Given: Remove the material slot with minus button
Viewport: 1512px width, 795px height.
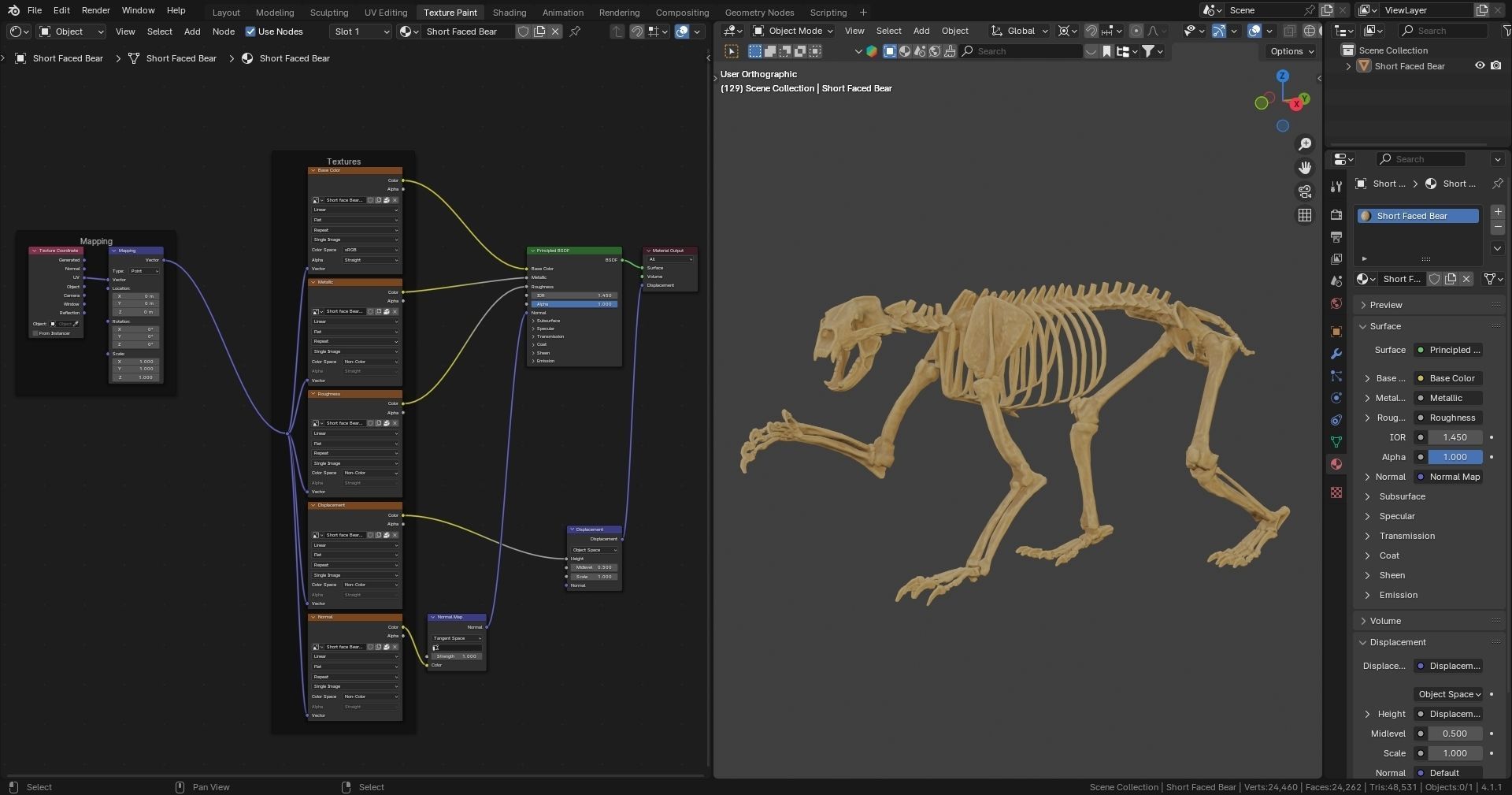Looking at the screenshot, I should 1498,227.
